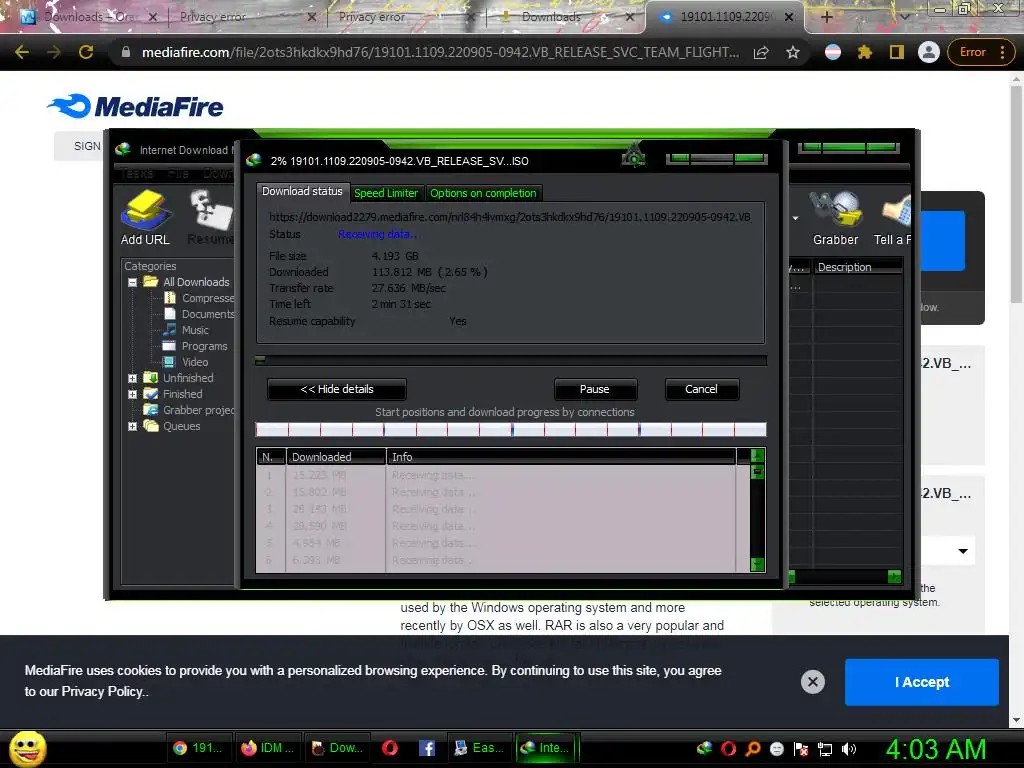This screenshot has height=768, width=1024.
Task: Click the Add URL icon in IDM
Action: click(x=145, y=217)
